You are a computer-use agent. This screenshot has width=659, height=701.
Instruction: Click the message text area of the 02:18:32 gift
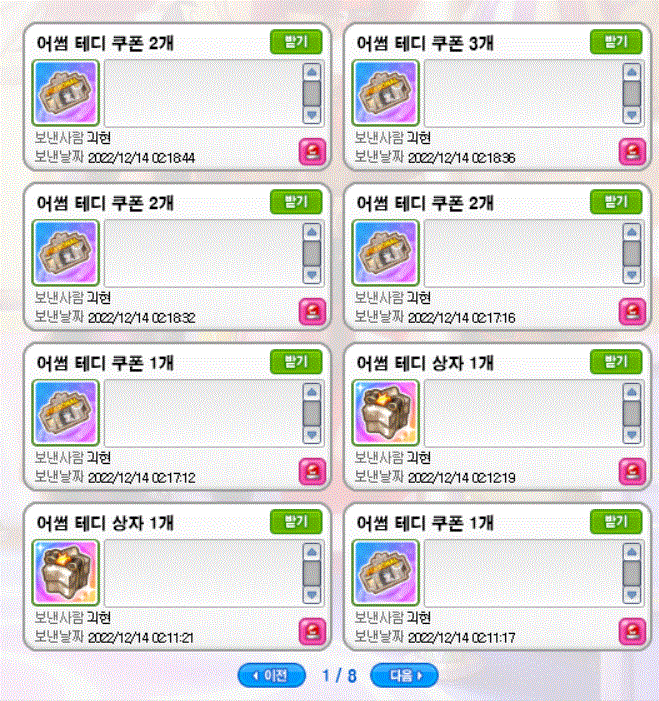point(203,253)
